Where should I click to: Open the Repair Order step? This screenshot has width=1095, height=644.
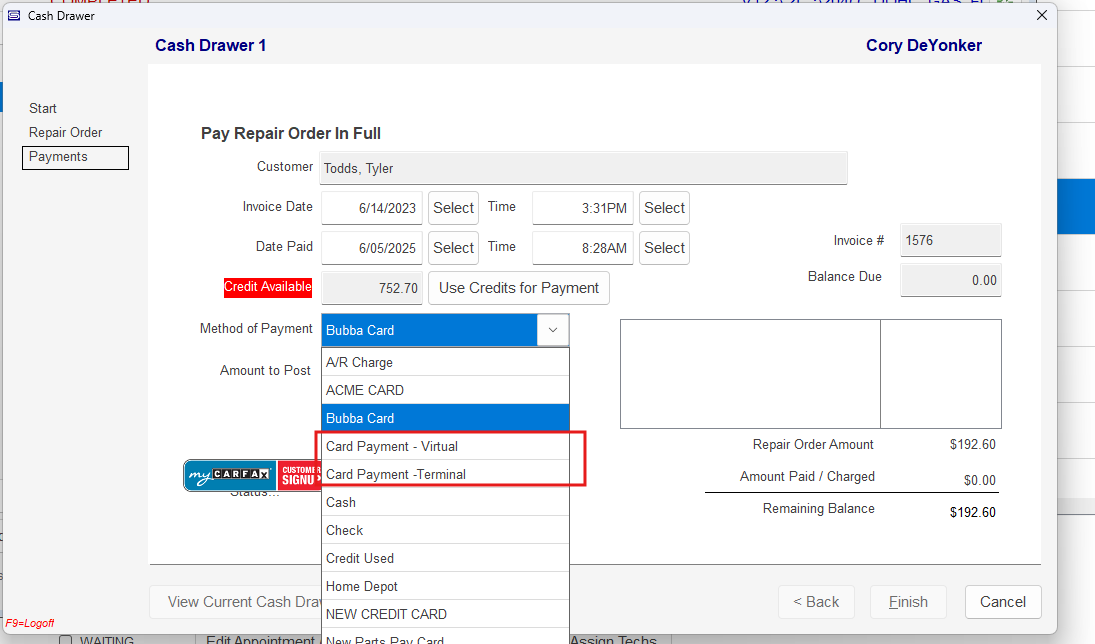[x=65, y=132]
